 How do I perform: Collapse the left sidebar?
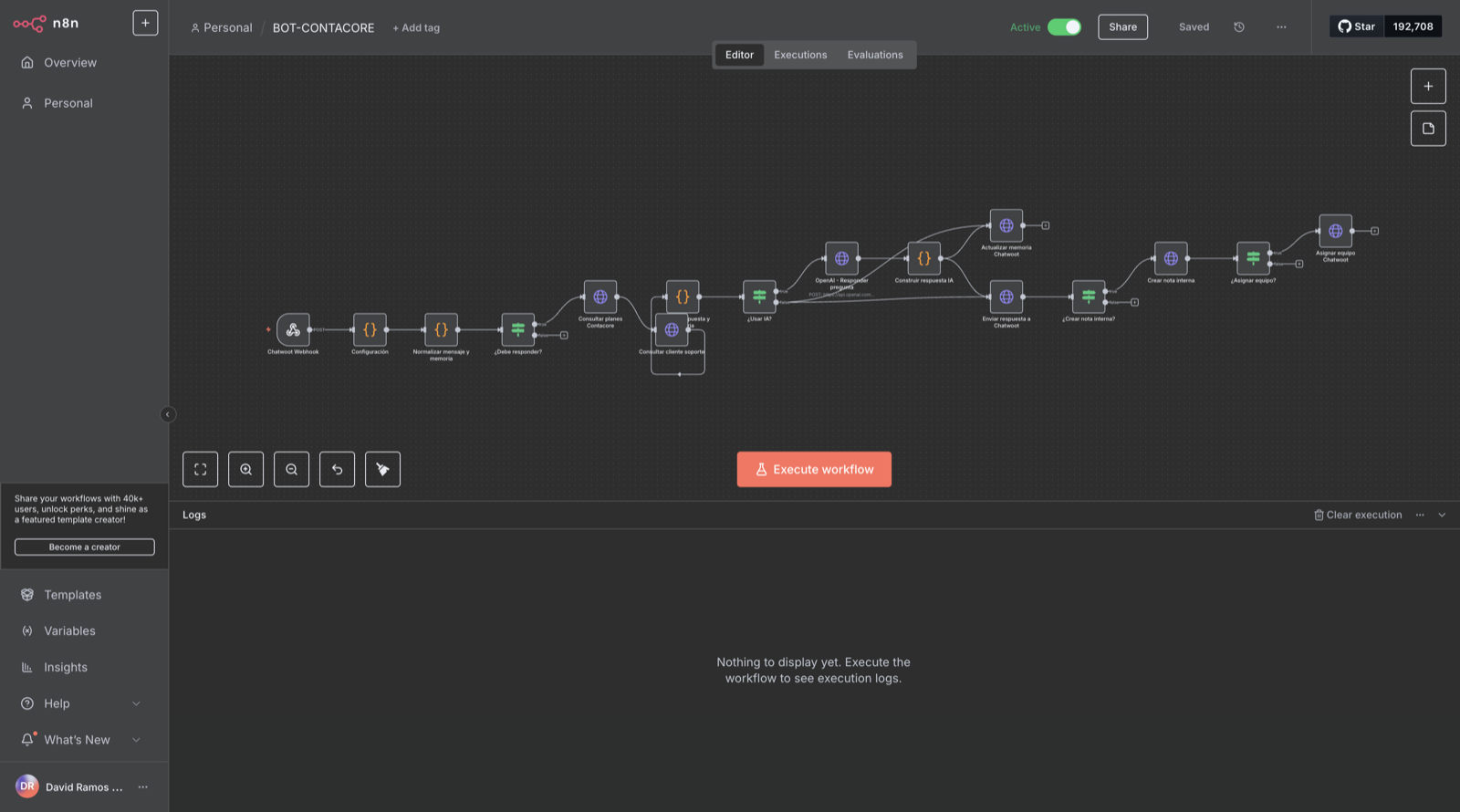point(168,414)
